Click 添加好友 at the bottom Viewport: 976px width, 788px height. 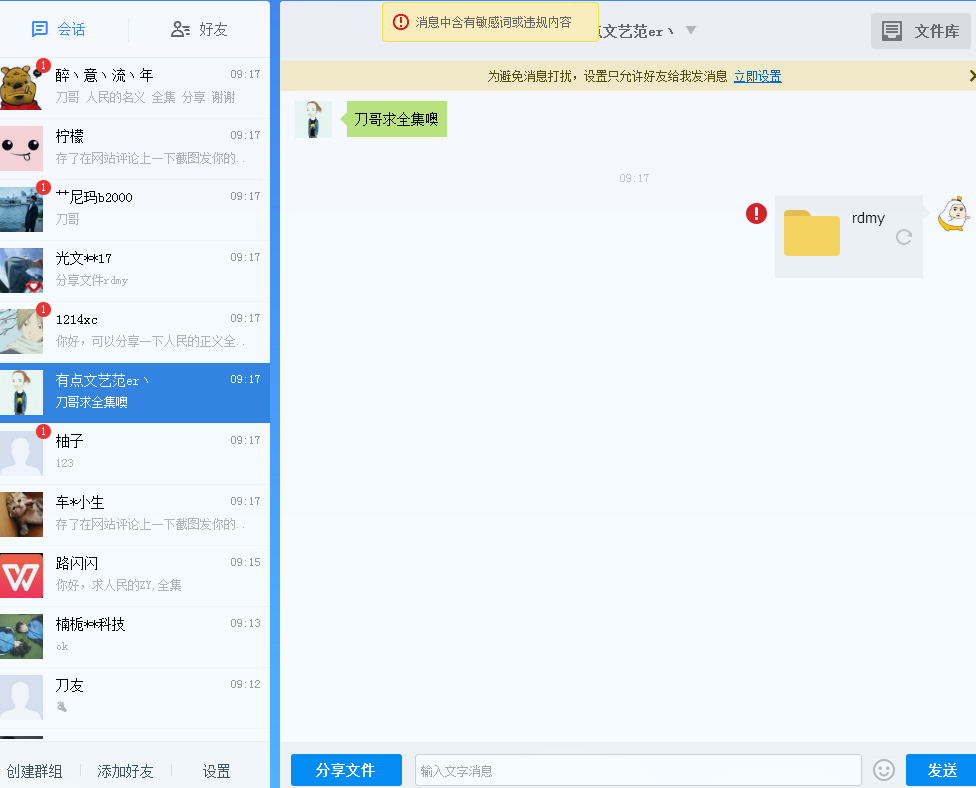pyautogui.click(x=125, y=771)
